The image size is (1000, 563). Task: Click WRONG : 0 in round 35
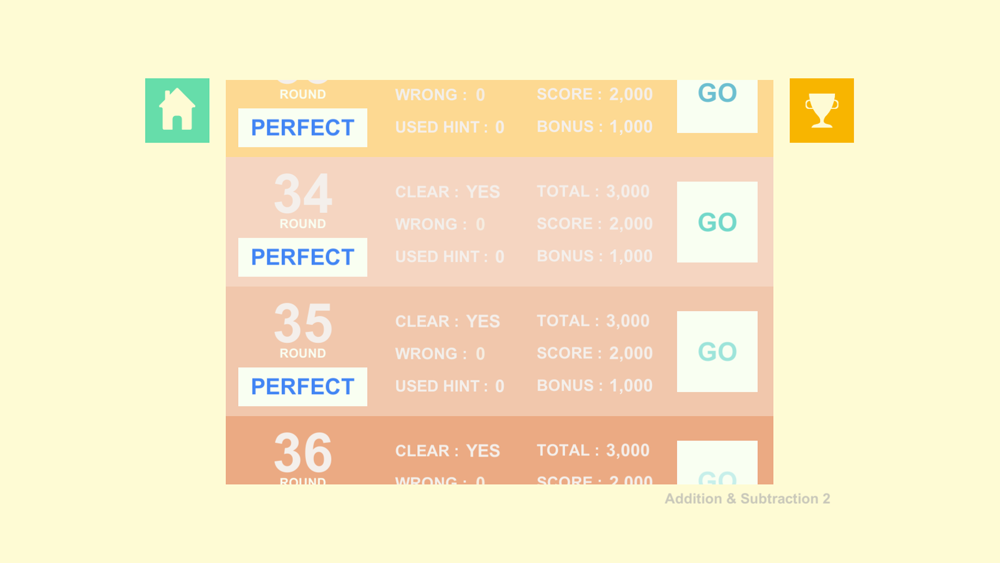point(440,354)
